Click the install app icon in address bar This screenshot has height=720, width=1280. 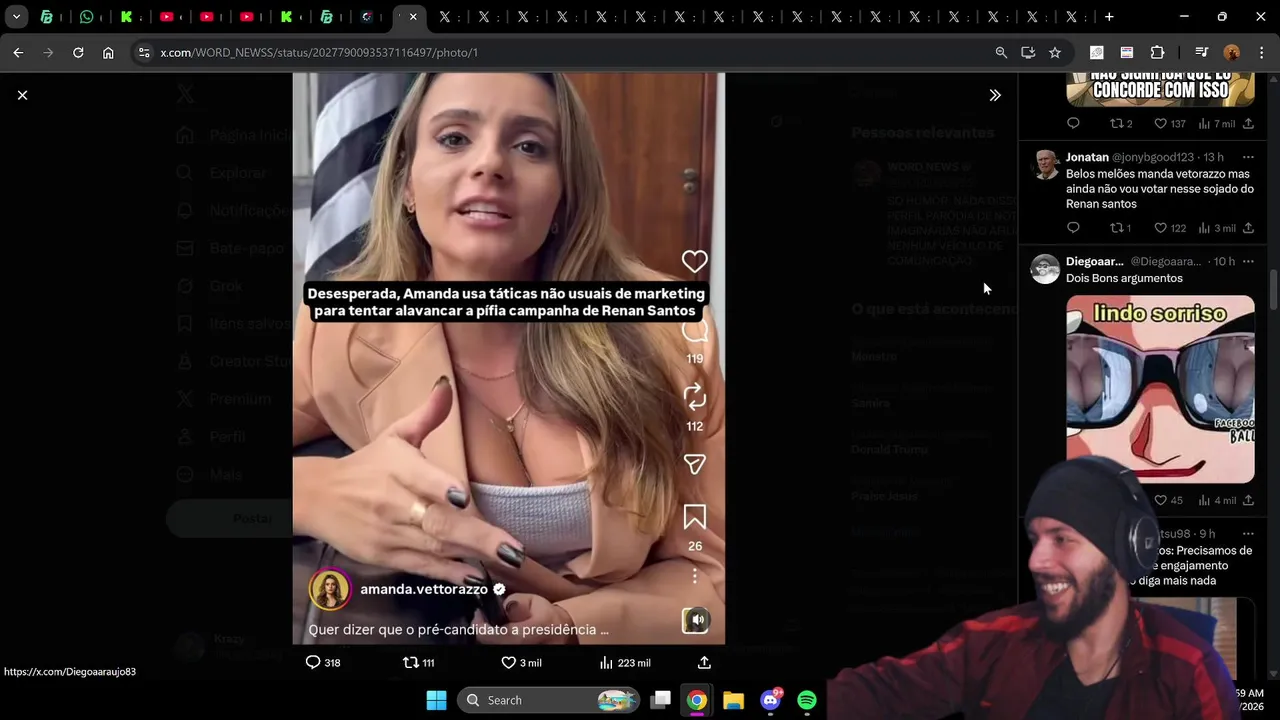(1028, 52)
